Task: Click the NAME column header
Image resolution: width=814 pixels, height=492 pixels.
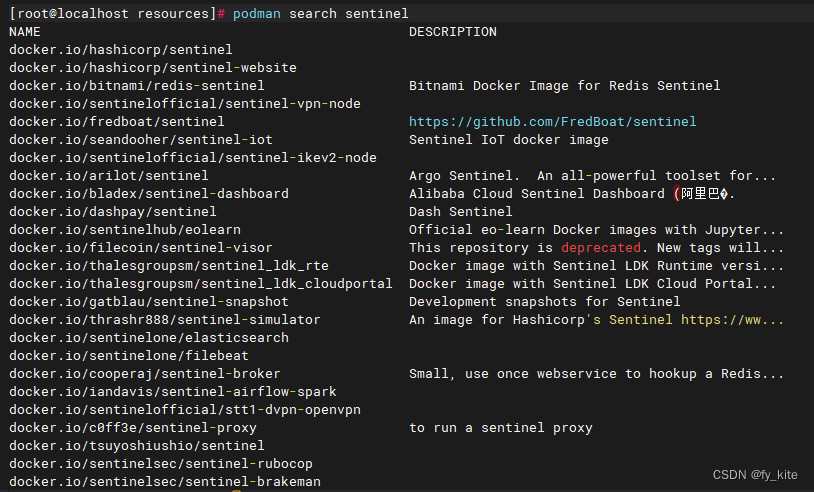Action: [x=25, y=32]
